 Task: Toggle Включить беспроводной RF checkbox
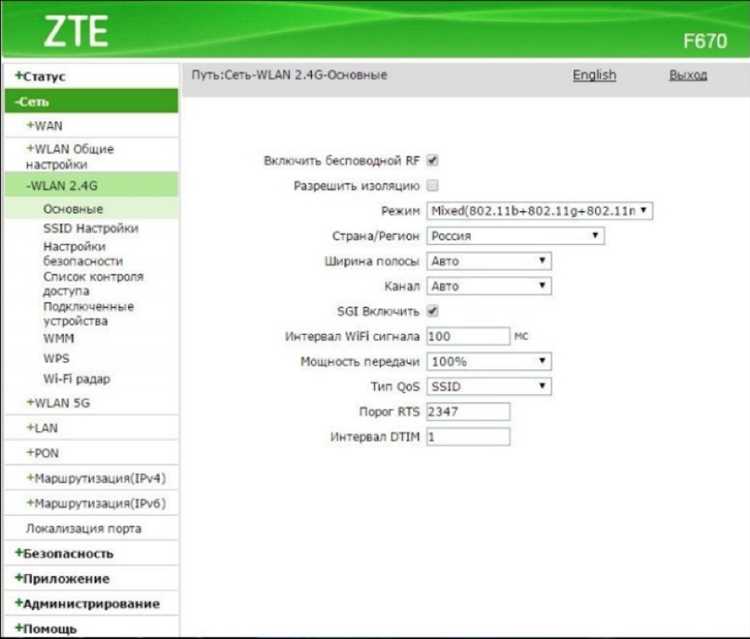click(432, 160)
